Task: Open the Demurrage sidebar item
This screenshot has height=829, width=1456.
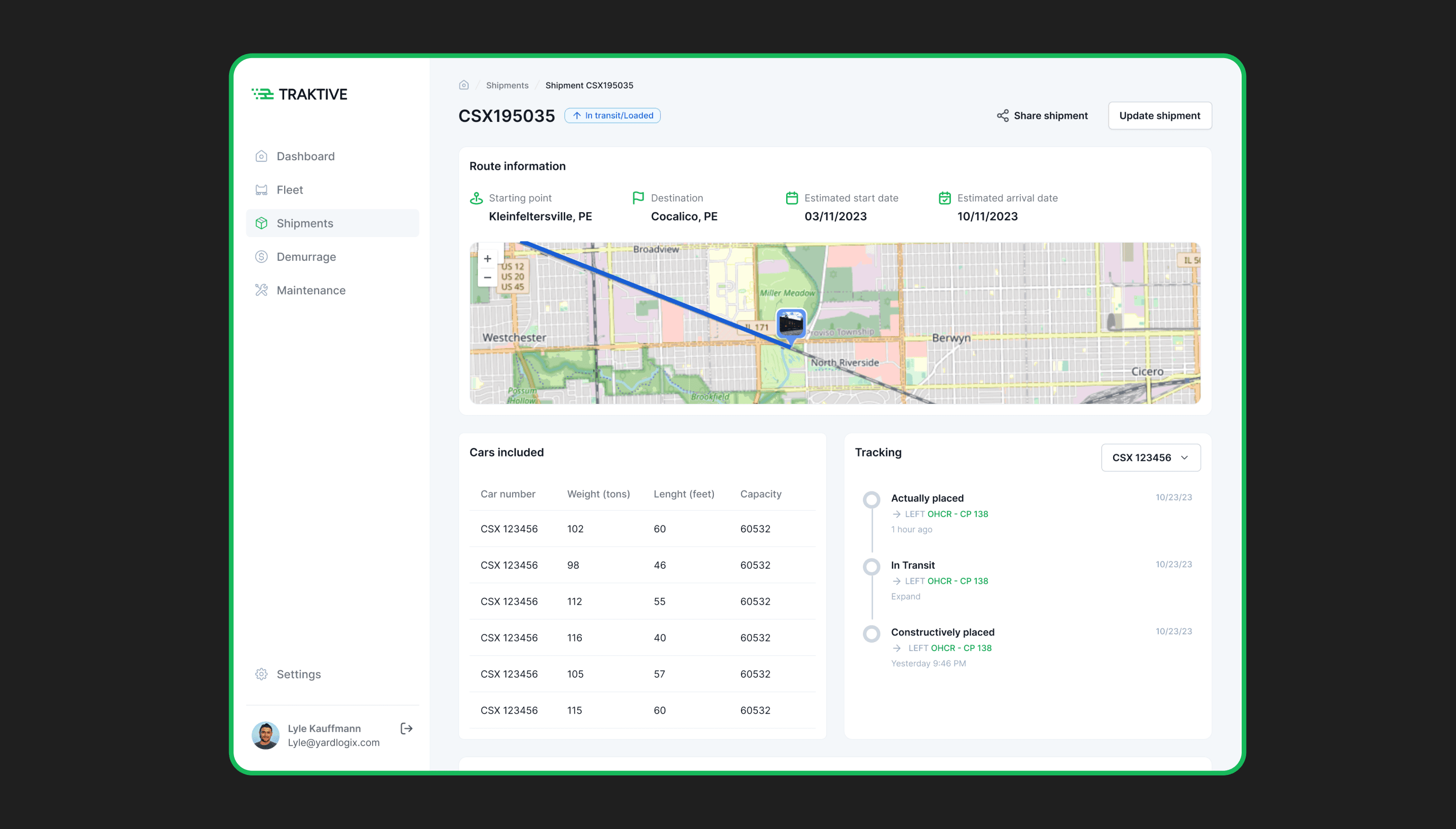Action: [x=306, y=257]
